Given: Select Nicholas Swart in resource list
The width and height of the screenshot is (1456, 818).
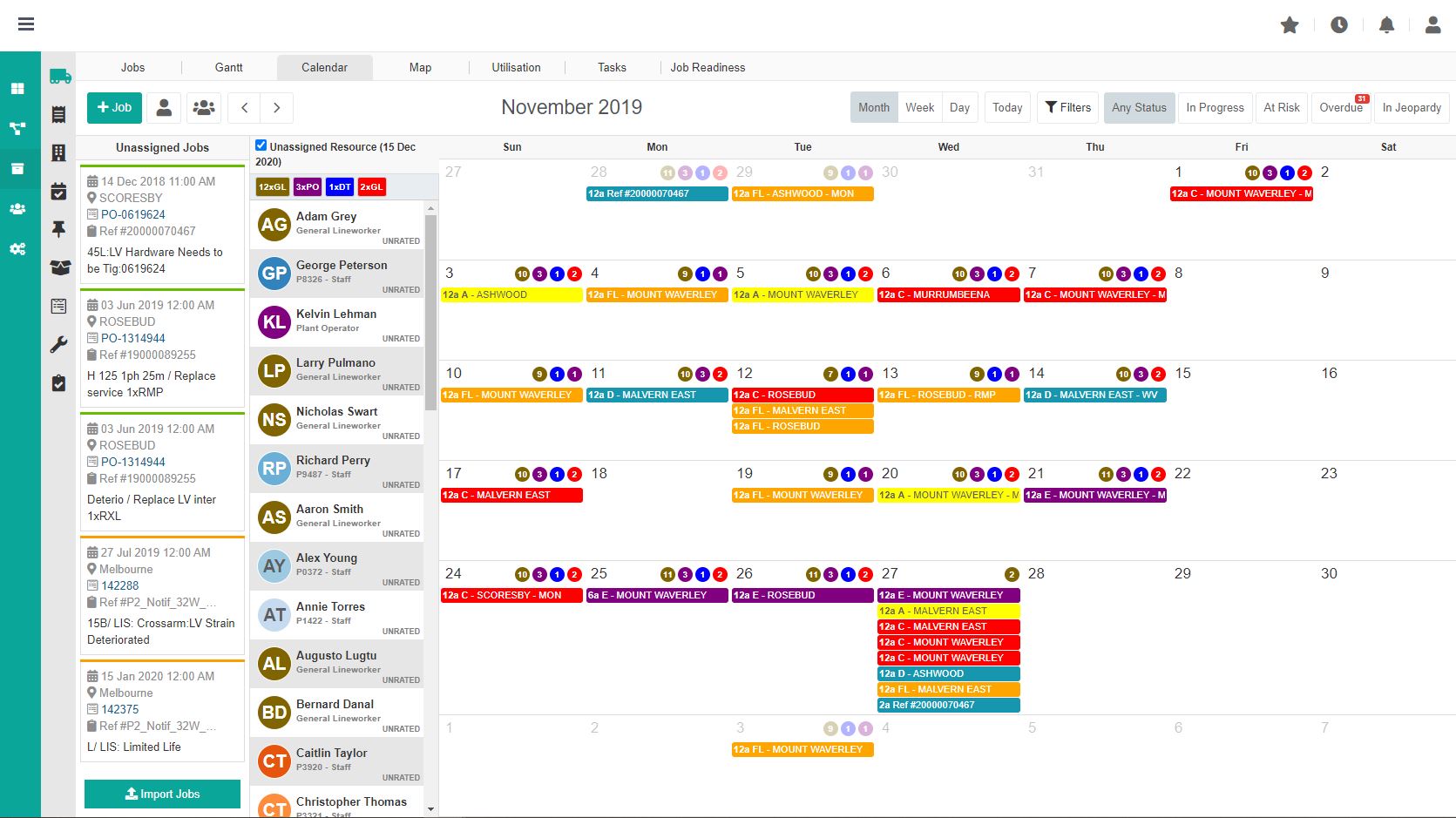Looking at the screenshot, I should coord(337,420).
